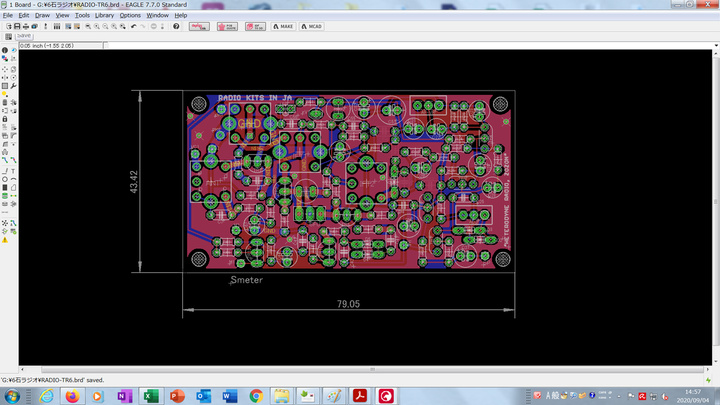Open the File menu

point(8,15)
